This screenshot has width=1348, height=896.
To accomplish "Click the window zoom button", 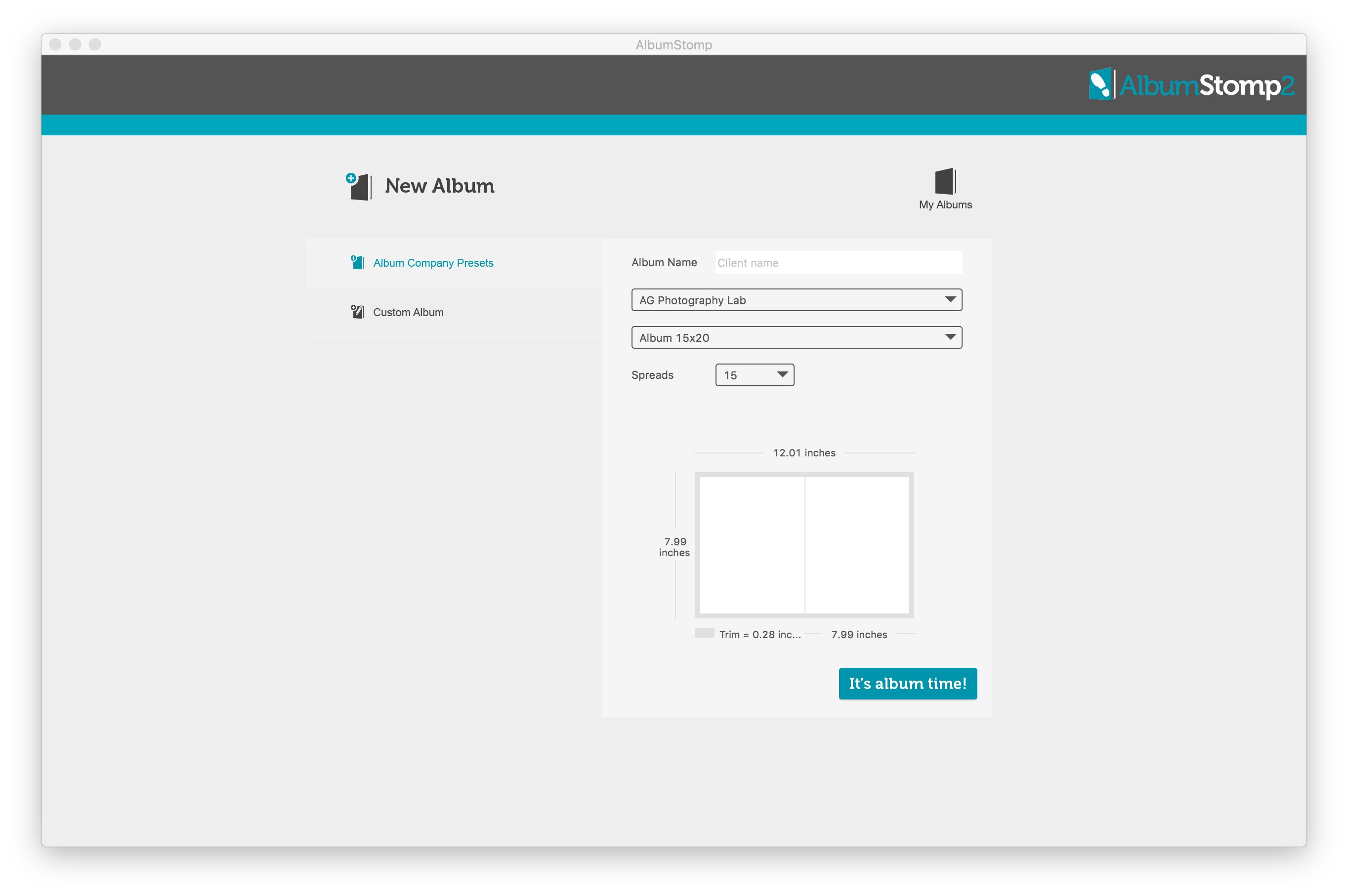I will 95,44.
